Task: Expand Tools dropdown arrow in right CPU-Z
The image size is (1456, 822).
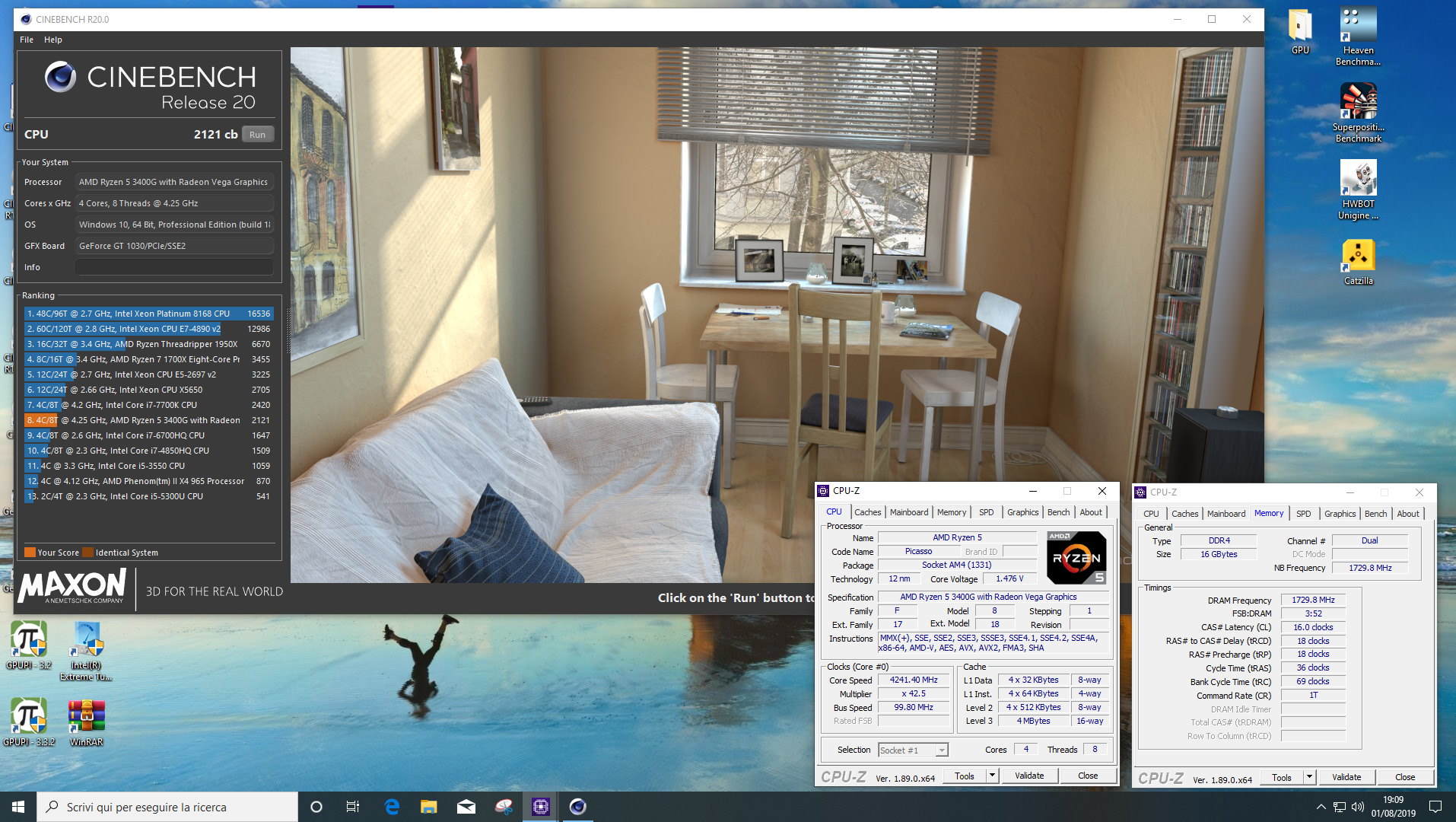Action: point(1309,777)
